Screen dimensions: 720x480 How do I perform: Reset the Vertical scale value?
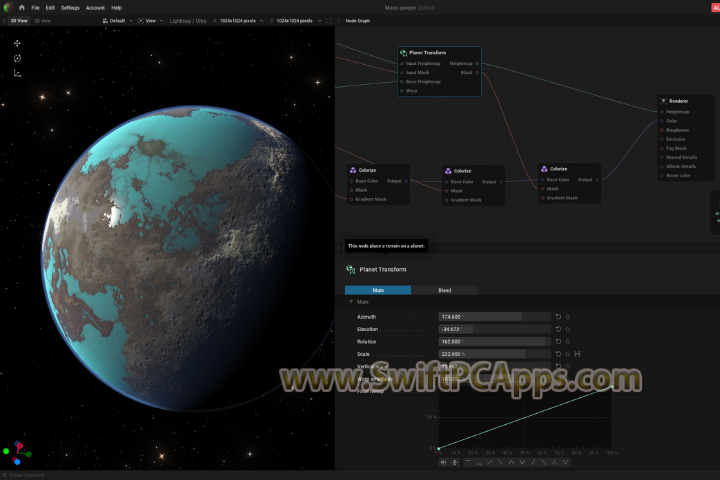(x=558, y=366)
